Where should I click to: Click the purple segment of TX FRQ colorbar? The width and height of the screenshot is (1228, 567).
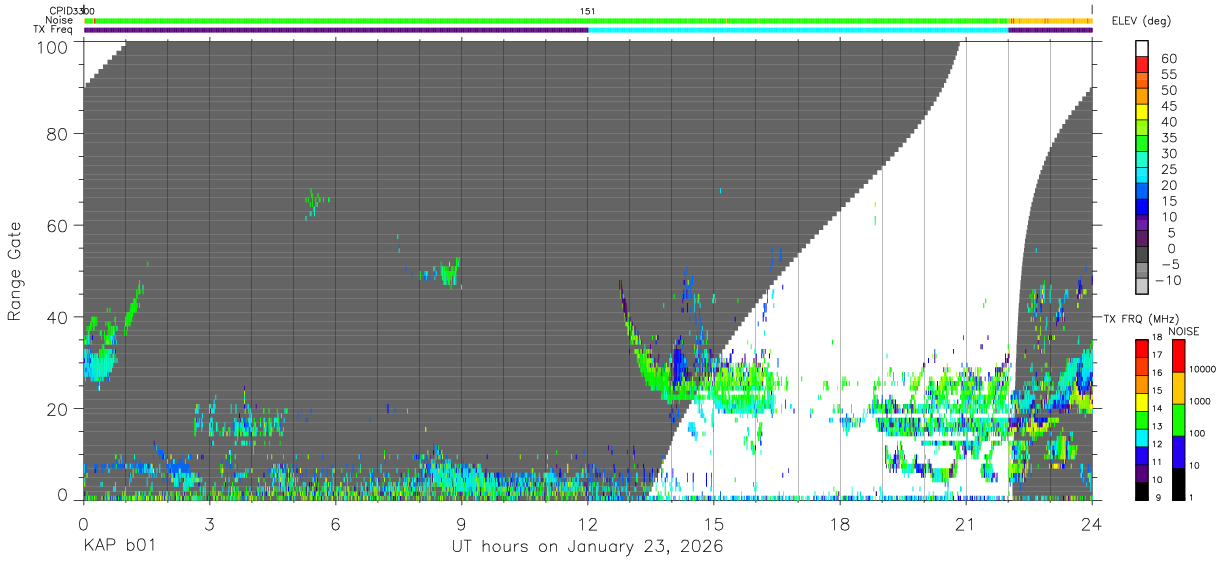click(1142, 474)
